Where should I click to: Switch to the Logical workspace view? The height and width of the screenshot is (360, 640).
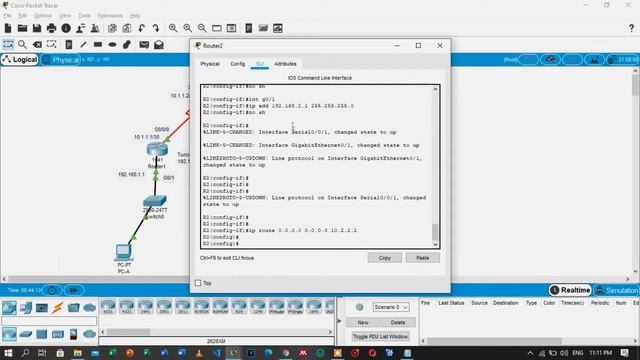20,60
